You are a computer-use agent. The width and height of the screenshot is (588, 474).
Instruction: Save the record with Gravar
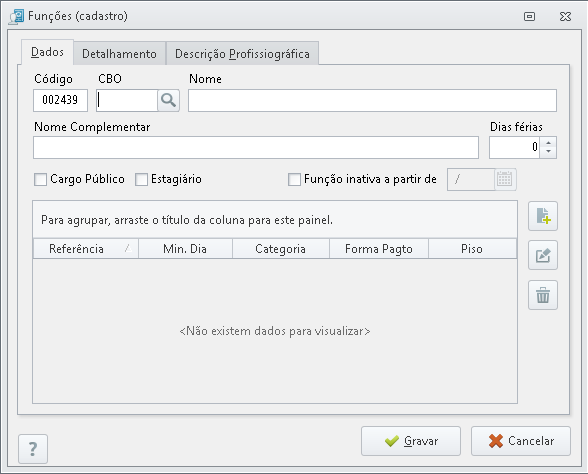point(411,441)
